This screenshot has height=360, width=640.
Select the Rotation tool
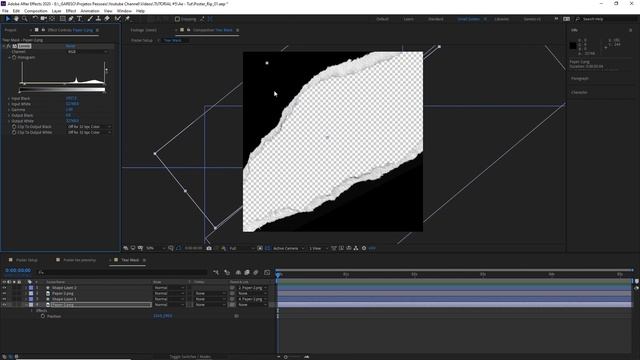pos(35,19)
